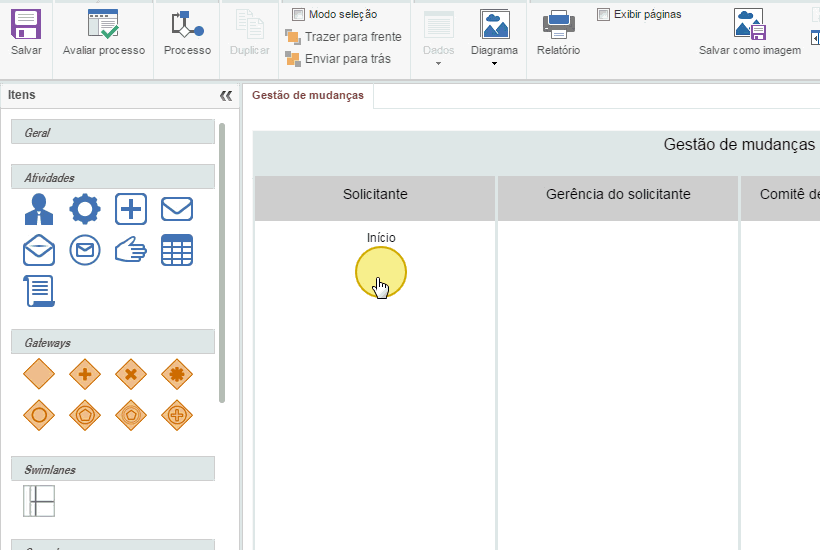Click Enviar para trás button
Screen dimensions: 820x550
point(338,59)
